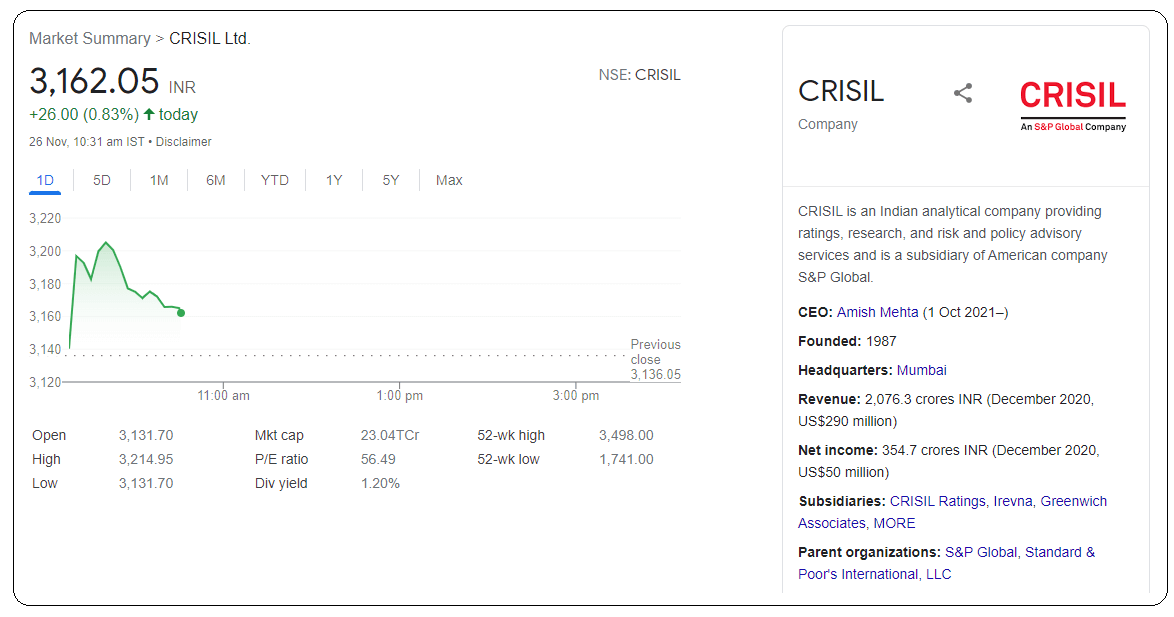
Task: Click the NSE: CRISIL ticker label
Action: coord(639,75)
